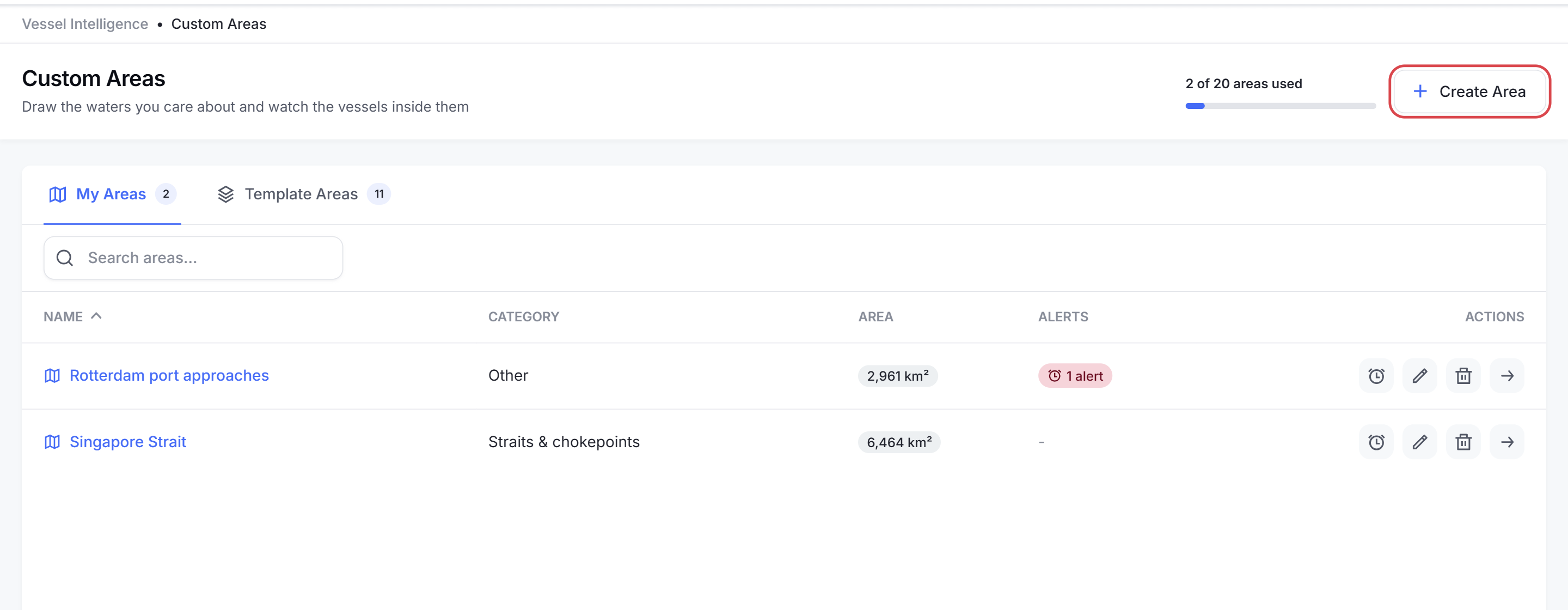Click the Custom Areas breadcrumb text
The height and width of the screenshot is (610, 1568).
[x=218, y=24]
